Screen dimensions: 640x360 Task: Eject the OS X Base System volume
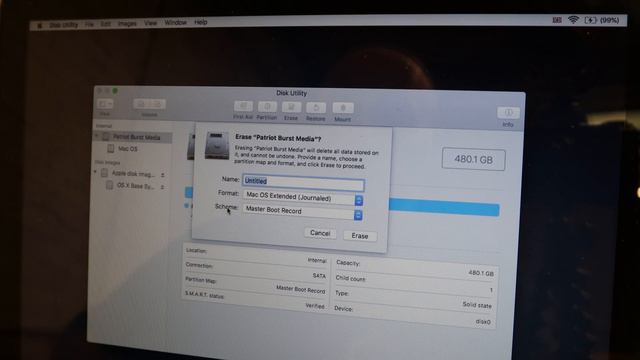click(x=162, y=187)
